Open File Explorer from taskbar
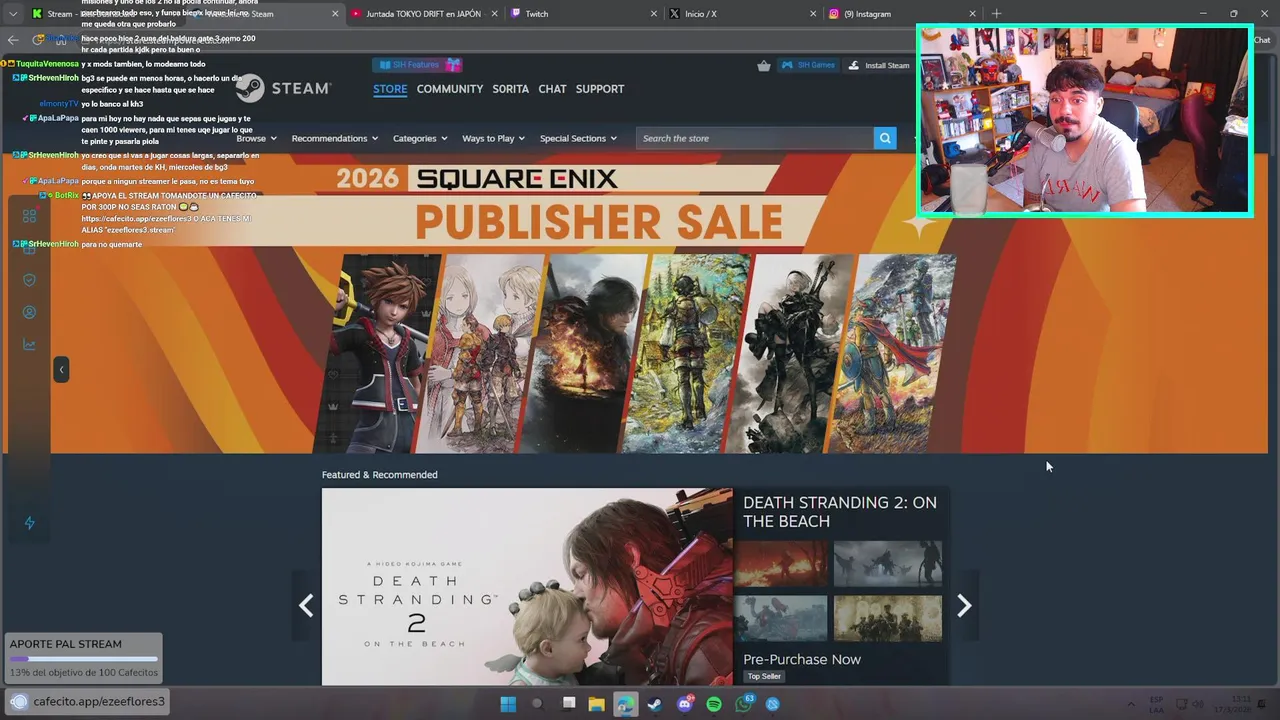This screenshot has width=1280, height=720. (x=596, y=704)
